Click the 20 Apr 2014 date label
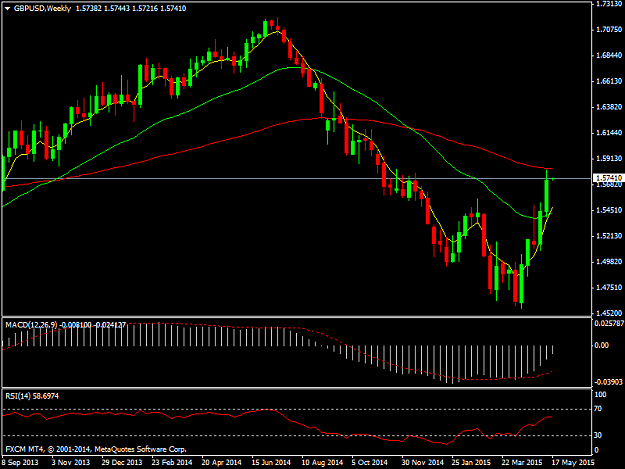Viewport: 625px width, 469px height. click(x=222, y=462)
